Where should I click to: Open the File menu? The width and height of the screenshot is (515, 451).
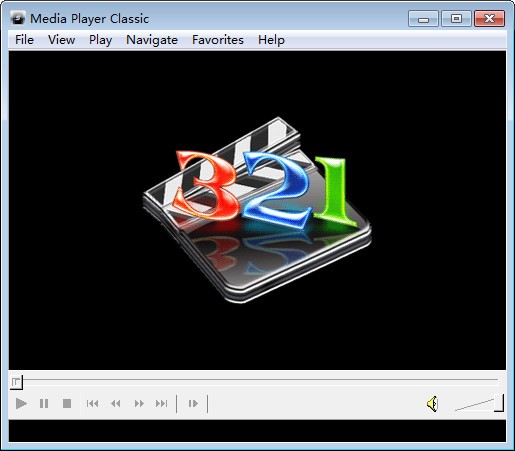point(24,40)
